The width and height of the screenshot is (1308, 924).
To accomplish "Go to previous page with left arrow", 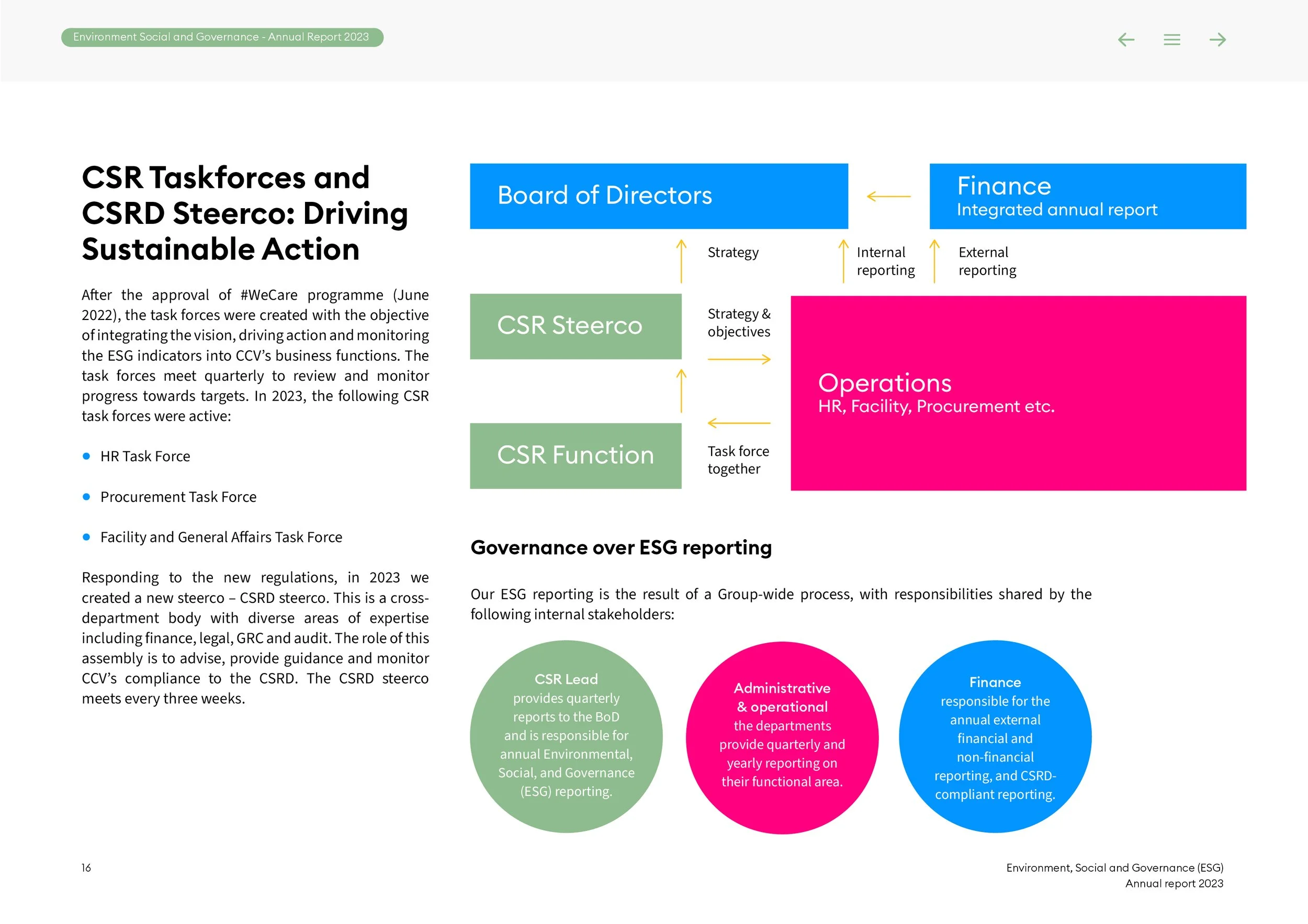I will pos(1126,39).
